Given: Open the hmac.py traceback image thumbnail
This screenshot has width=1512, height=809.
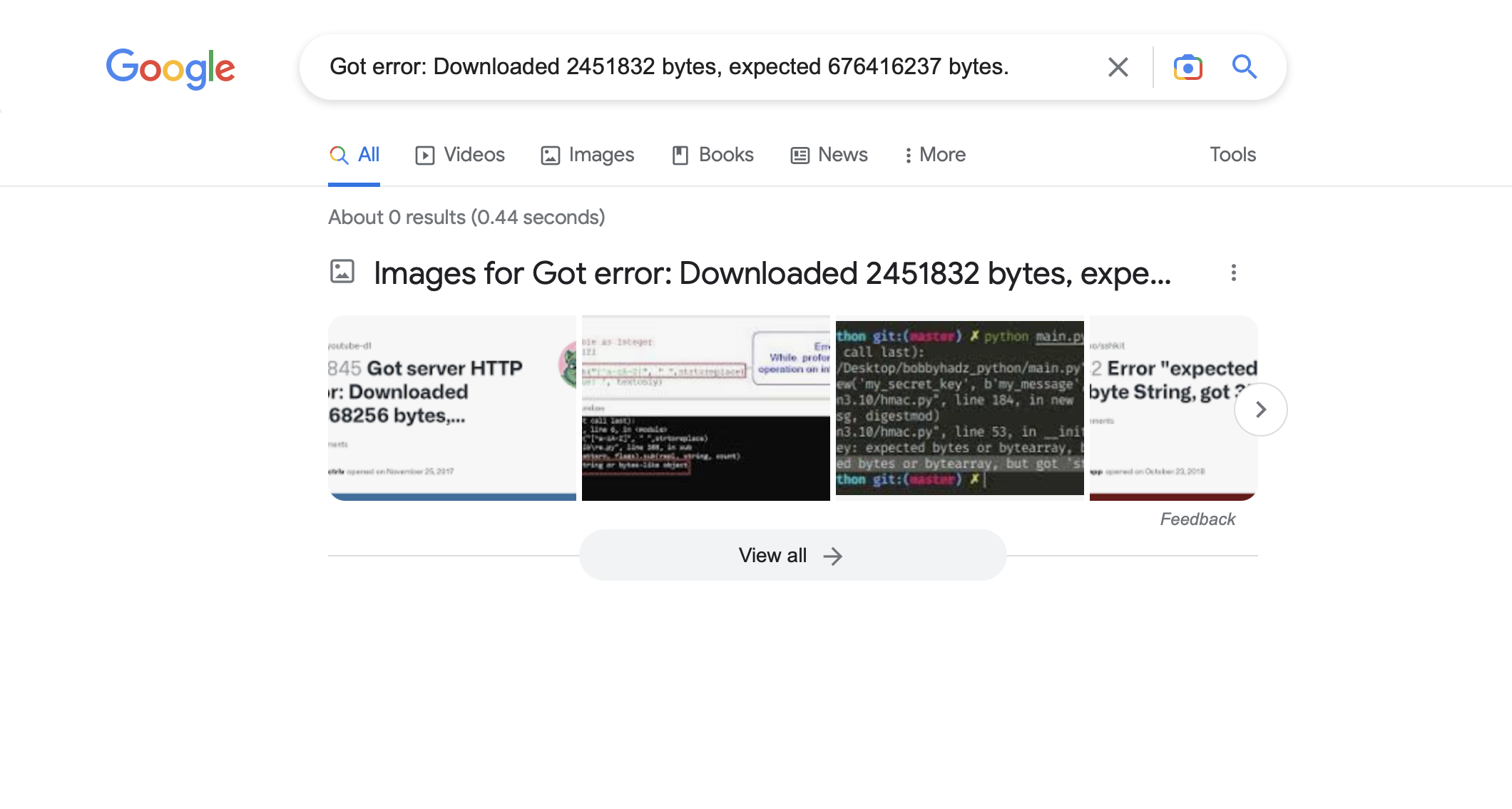Looking at the screenshot, I should click(x=959, y=407).
